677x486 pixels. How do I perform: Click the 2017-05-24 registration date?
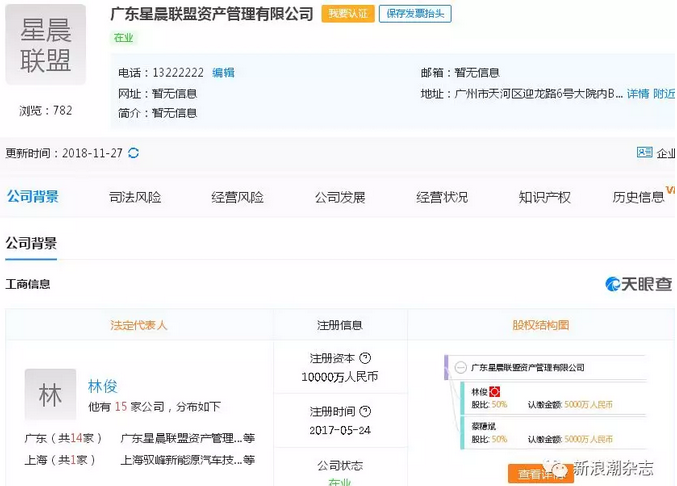point(340,430)
